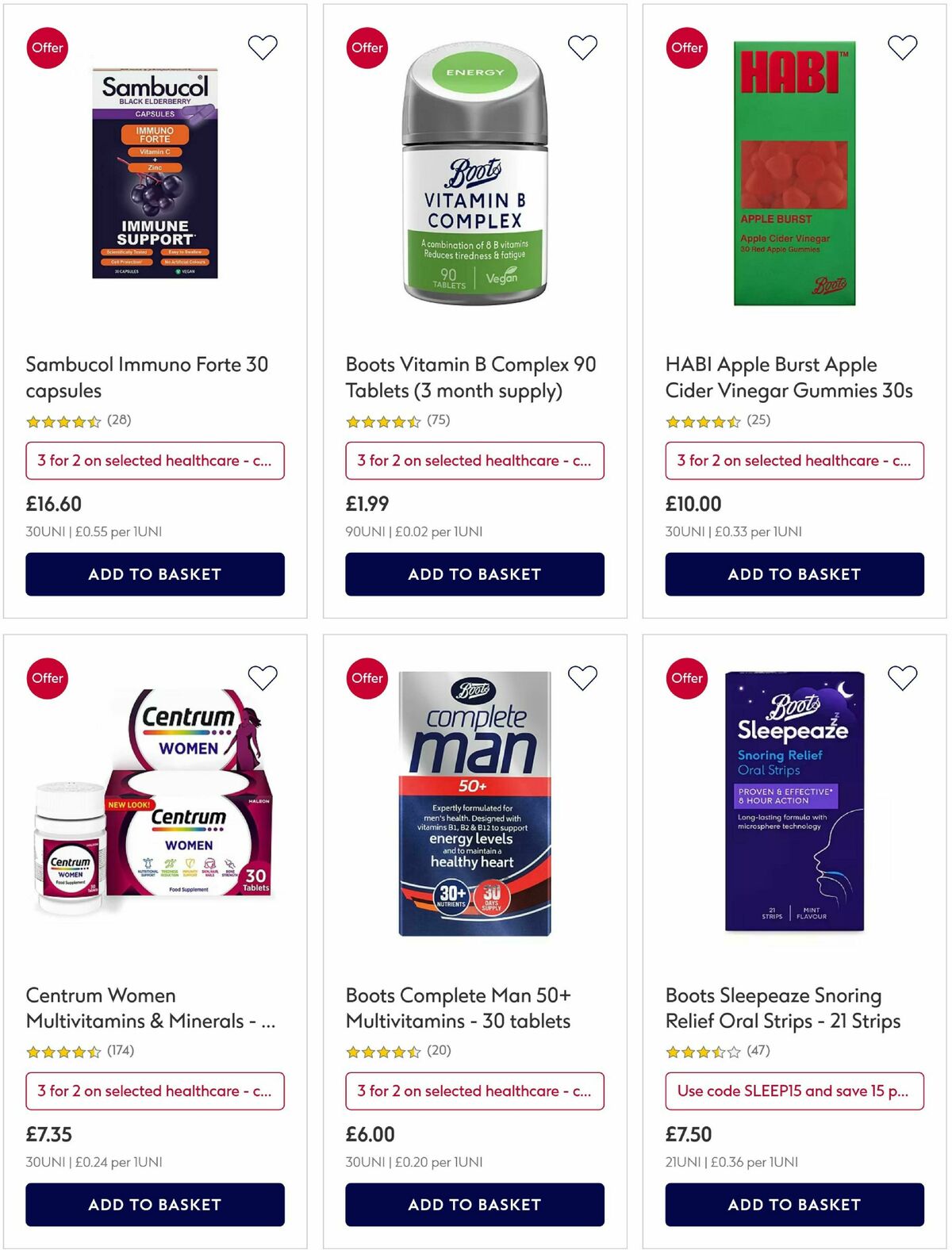The image size is (952, 1250).
Task: Favorite the Boots Complete Man 50+ product
Action: [x=582, y=678]
